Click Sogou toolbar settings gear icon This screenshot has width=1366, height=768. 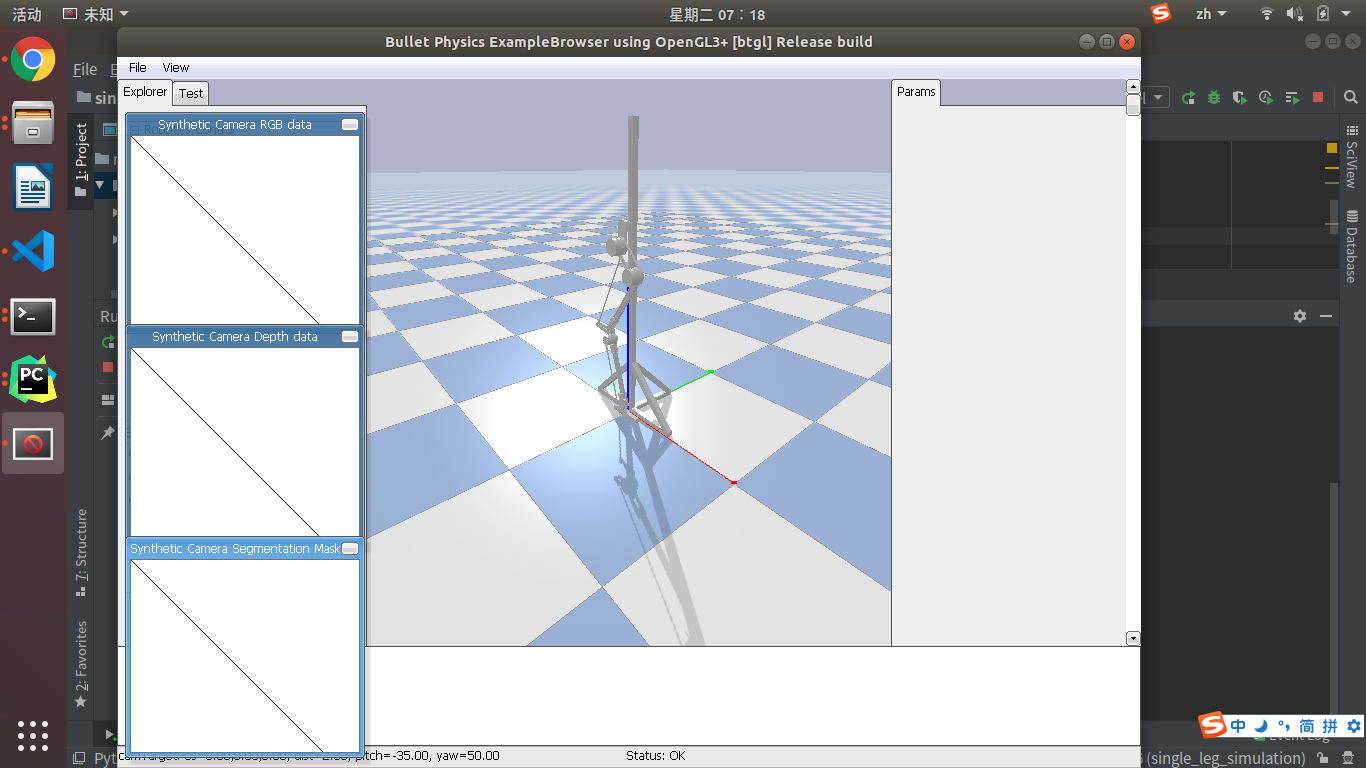pyautogui.click(x=1354, y=726)
